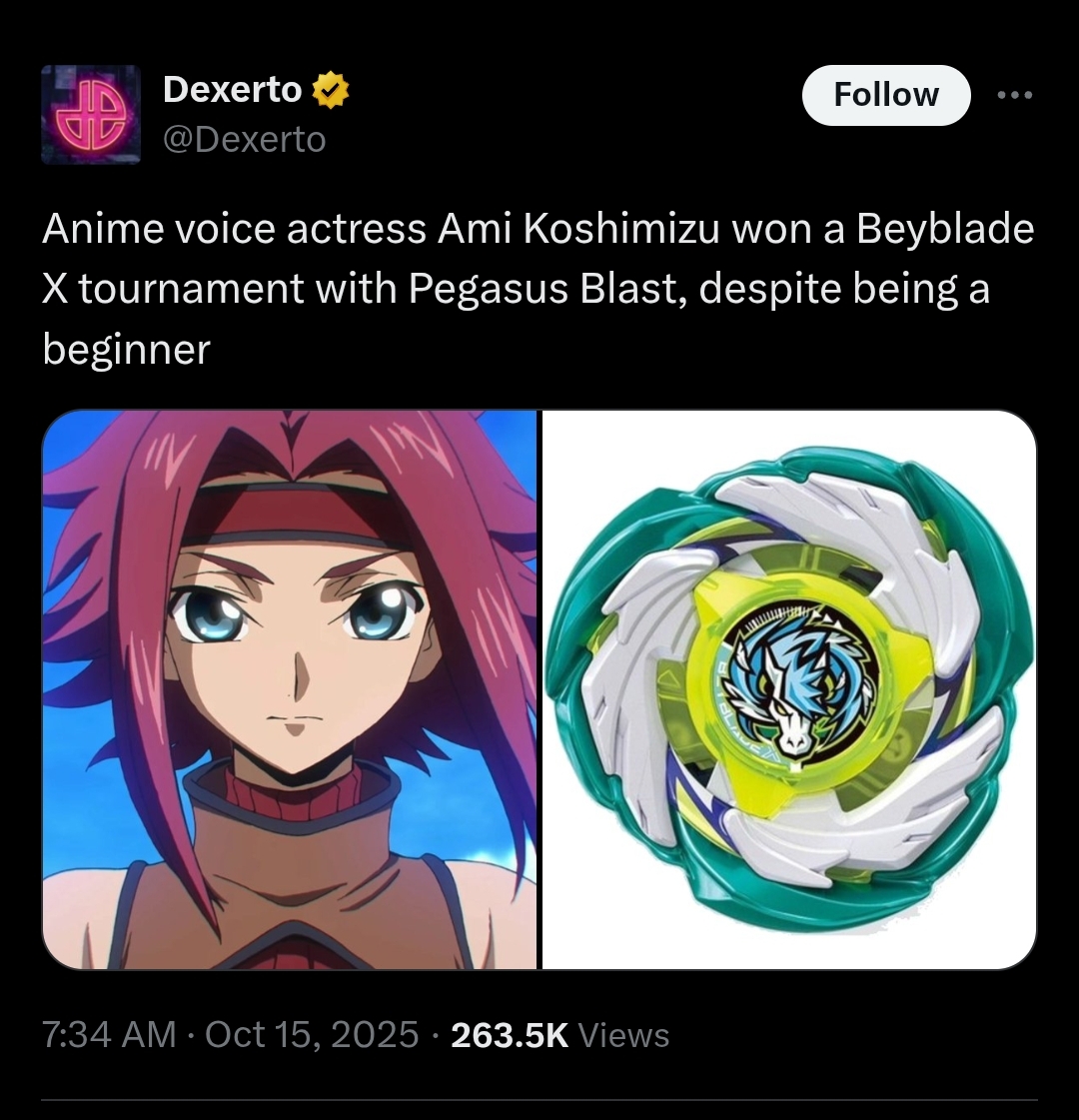
Task: Click the 7:34 AM timestamp
Action: tap(109, 1034)
